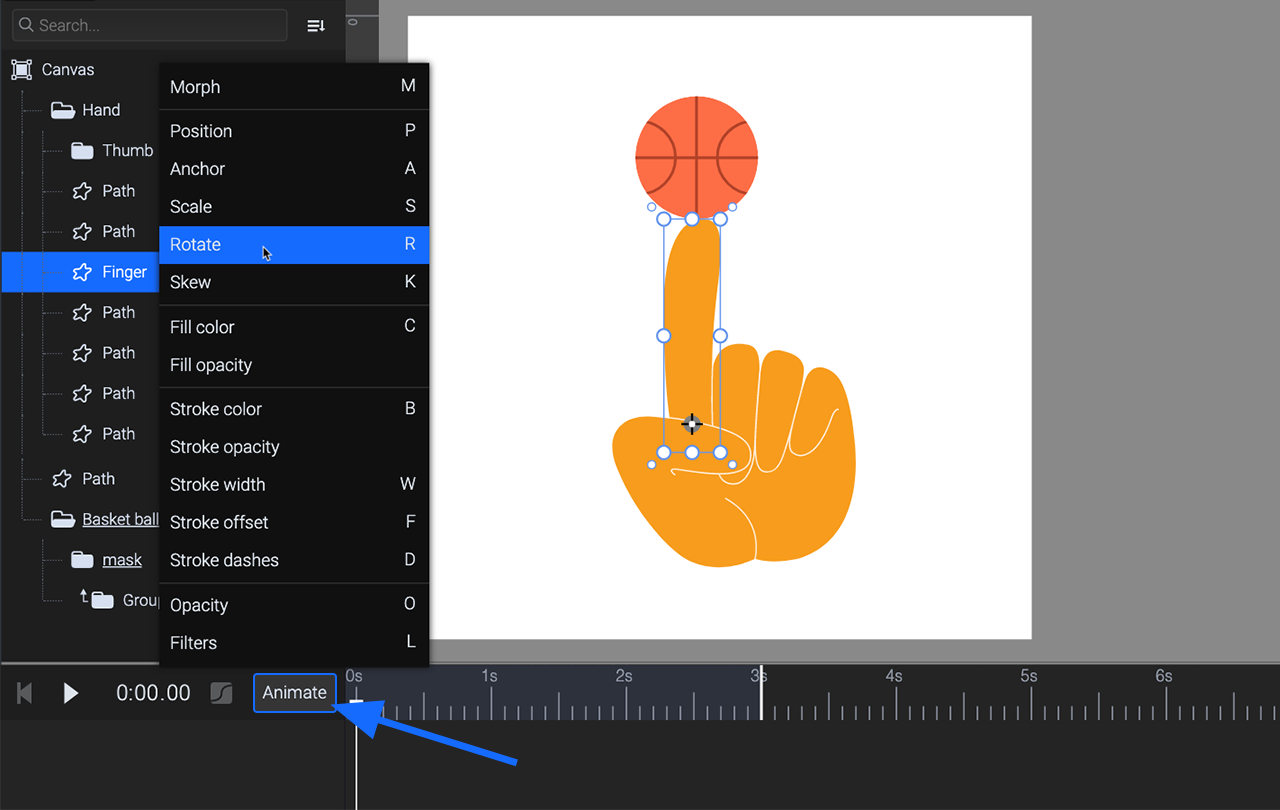This screenshot has width=1280, height=810.
Task: Click the Finger path shape icon
Action: click(82, 272)
